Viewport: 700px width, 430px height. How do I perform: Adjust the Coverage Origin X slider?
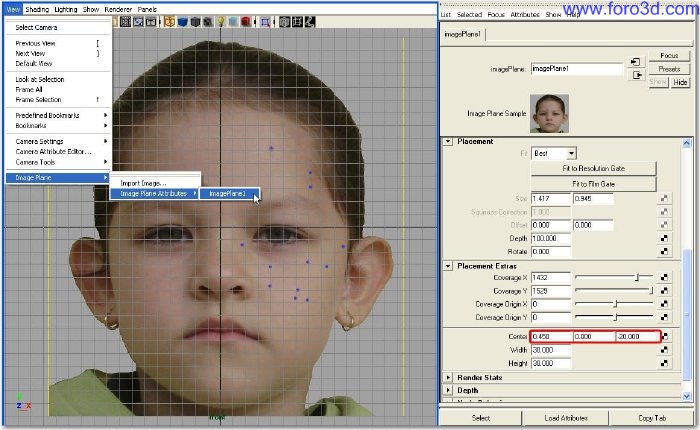click(x=614, y=304)
